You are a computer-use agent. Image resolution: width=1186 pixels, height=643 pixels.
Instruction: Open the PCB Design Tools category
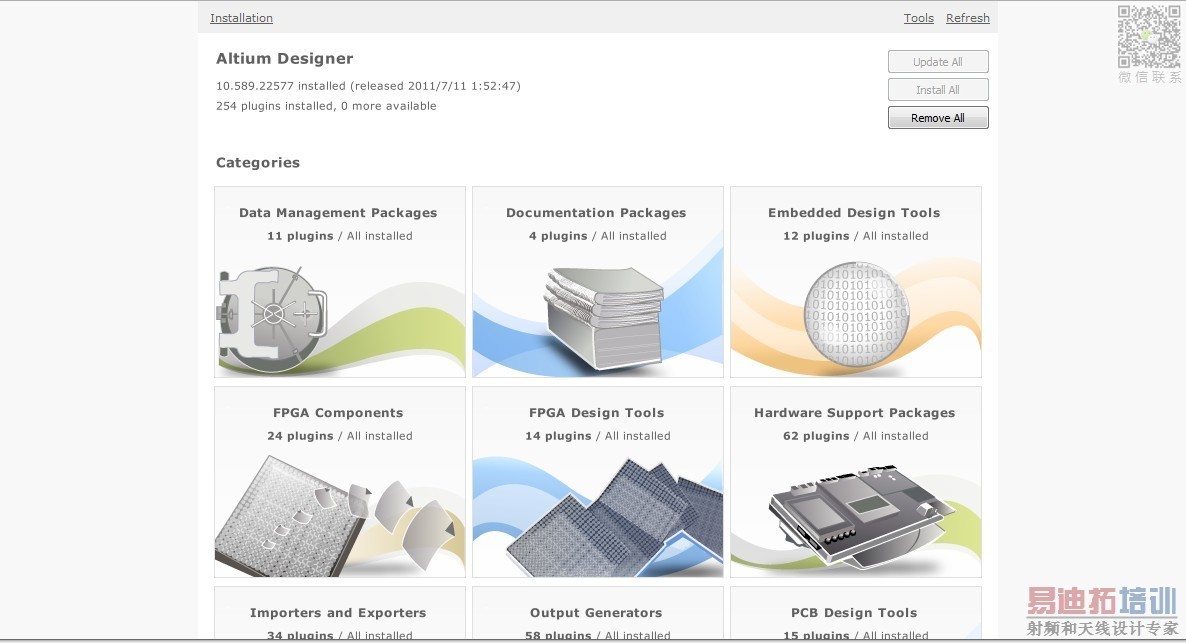(855, 613)
